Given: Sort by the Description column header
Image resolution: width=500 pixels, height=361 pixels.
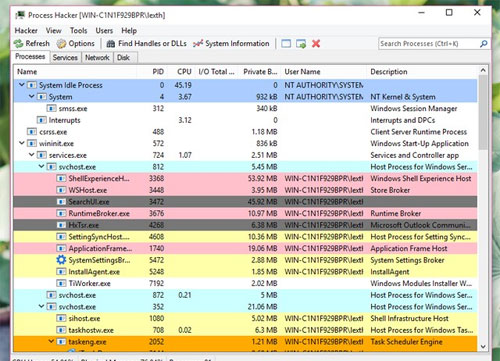Looking at the screenshot, I should (422, 72).
